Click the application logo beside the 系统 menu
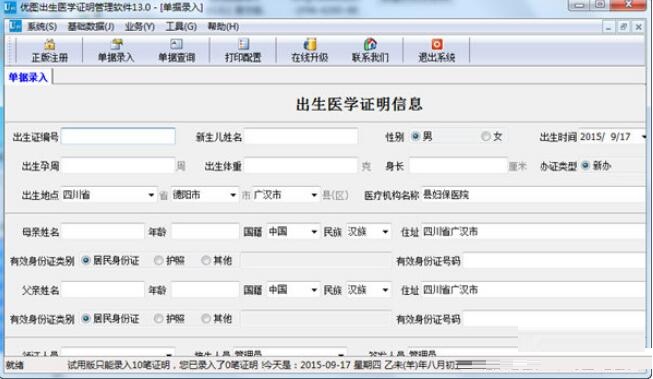This screenshot has height=379, width=653. (x=15, y=26)
